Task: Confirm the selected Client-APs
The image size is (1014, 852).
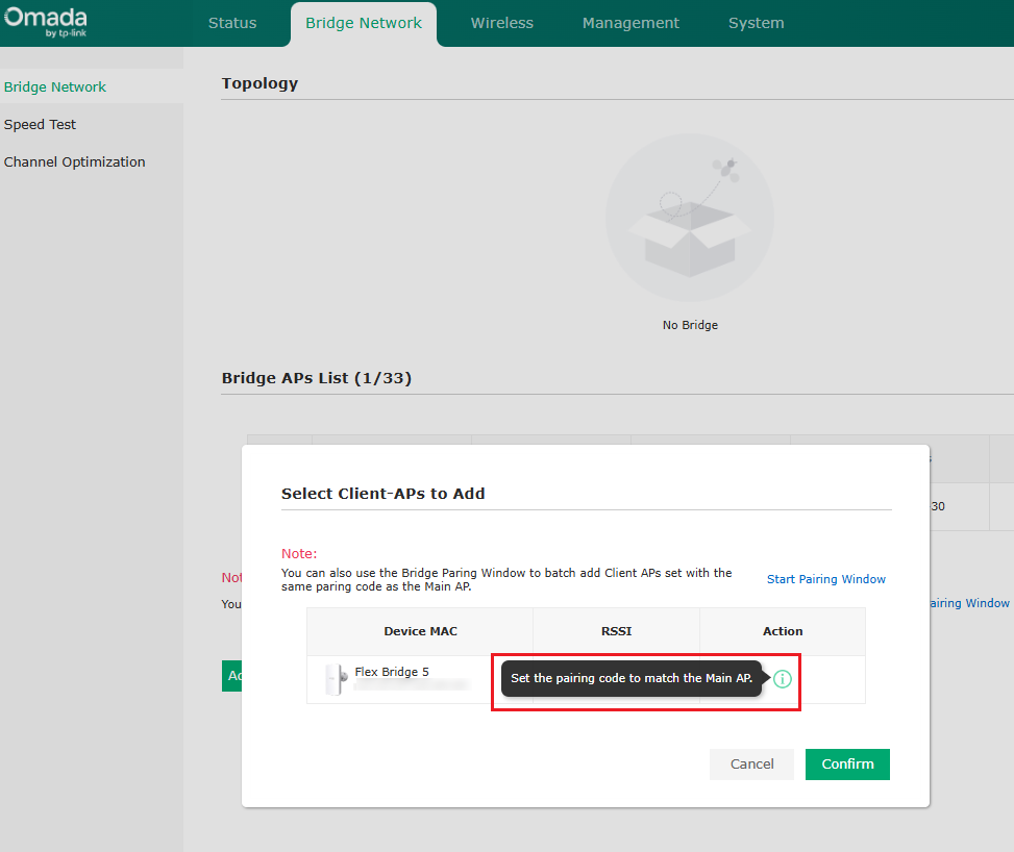Action: [847, 764]
